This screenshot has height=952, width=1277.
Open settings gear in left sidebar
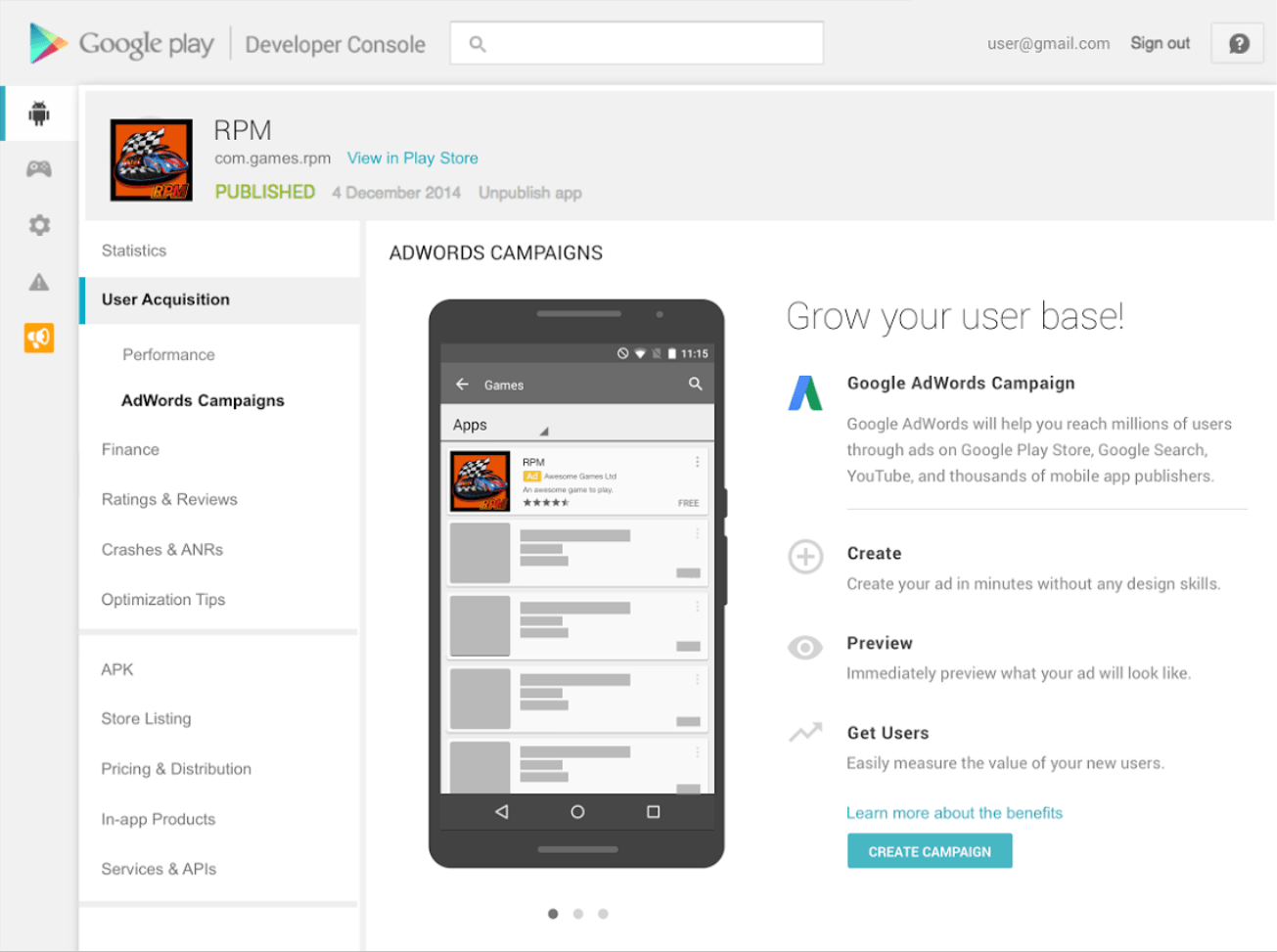(39, 225)
